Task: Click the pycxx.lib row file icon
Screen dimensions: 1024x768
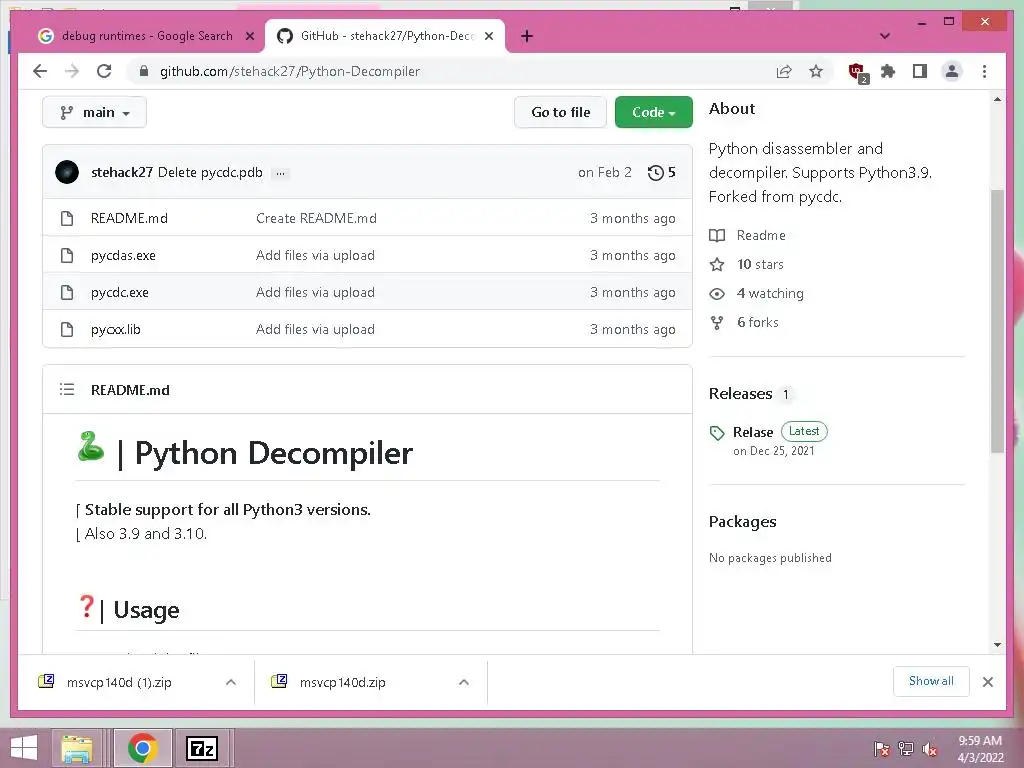Action: pyautogui.click(x=67, y=330)
